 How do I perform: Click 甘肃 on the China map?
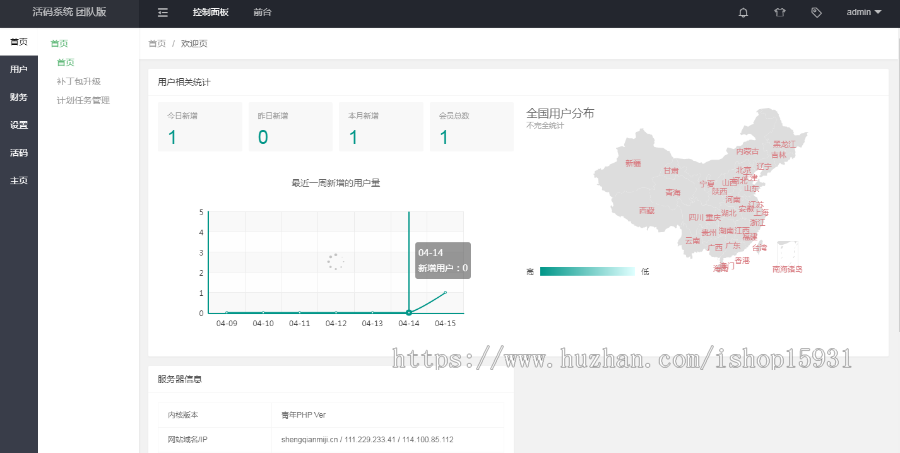coord(671,171)
